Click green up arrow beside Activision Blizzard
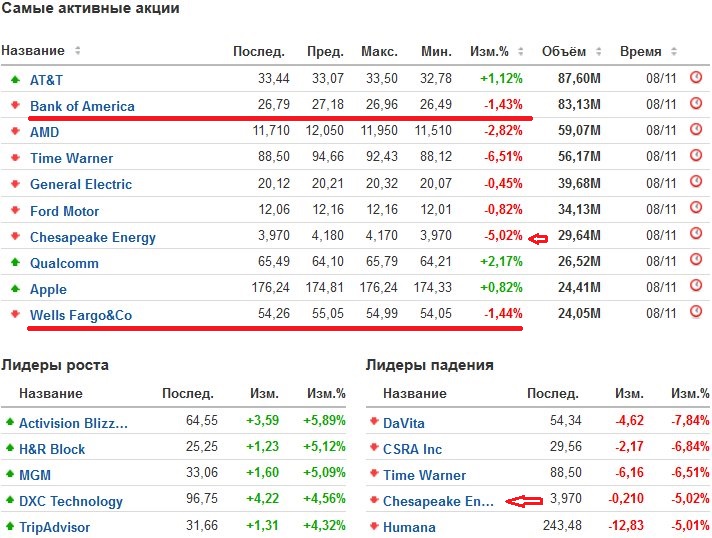 (x=10, y=423)
